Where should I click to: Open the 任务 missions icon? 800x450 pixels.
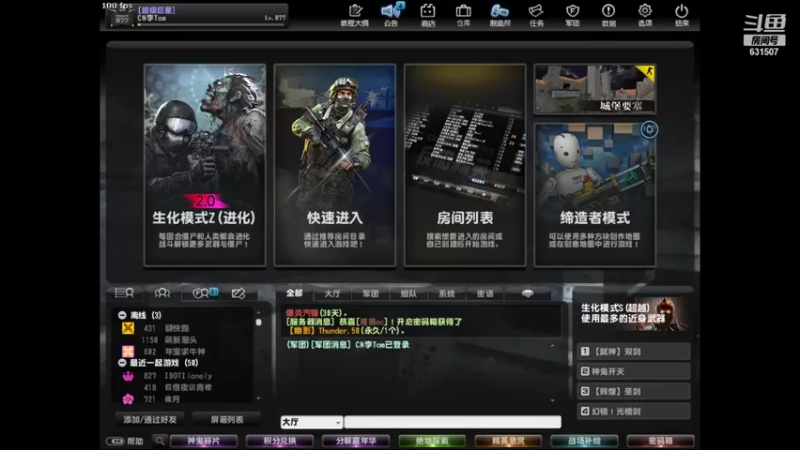tap(536, 15)
